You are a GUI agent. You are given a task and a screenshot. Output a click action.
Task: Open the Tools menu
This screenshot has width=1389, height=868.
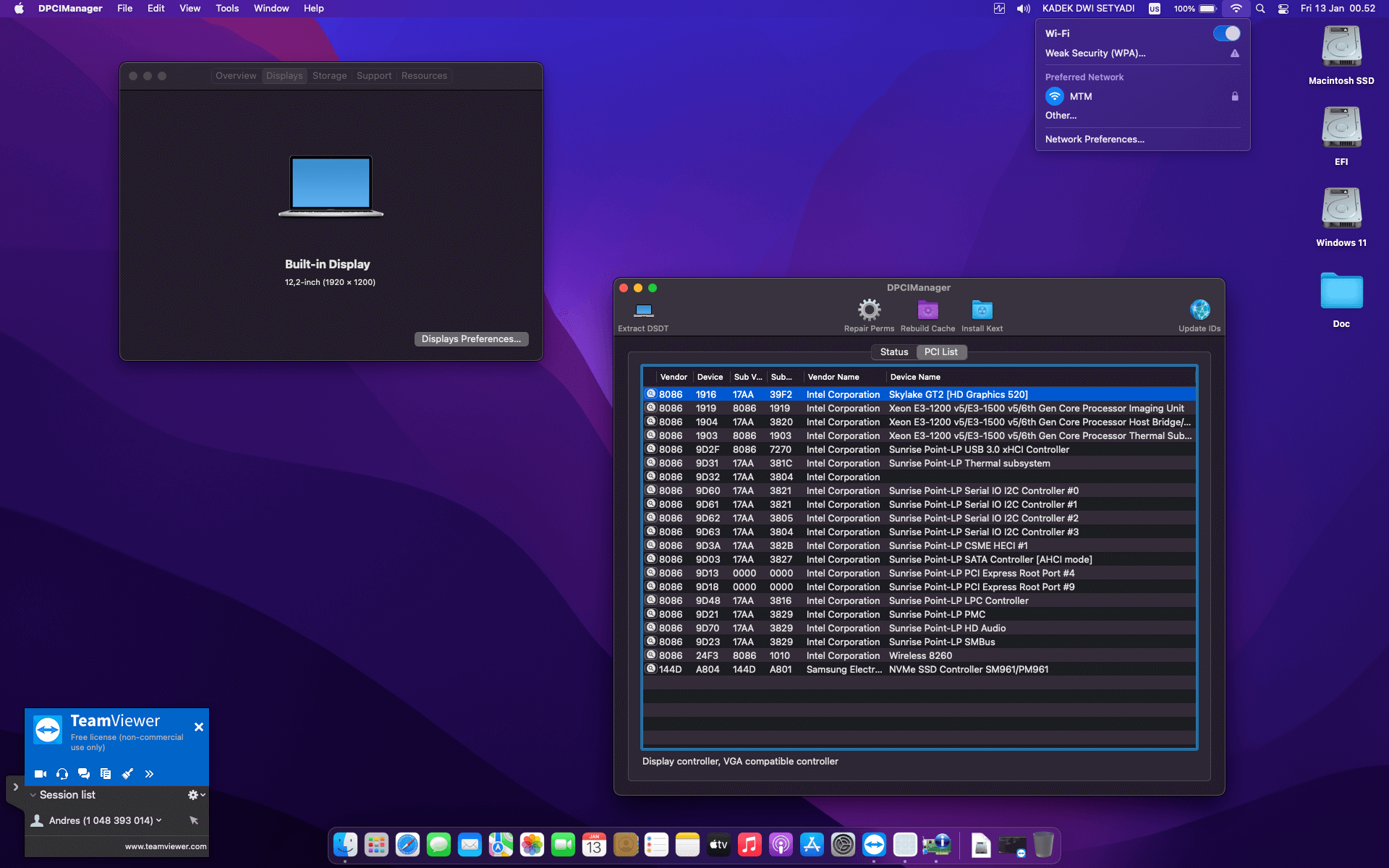(x=227, y=9)
